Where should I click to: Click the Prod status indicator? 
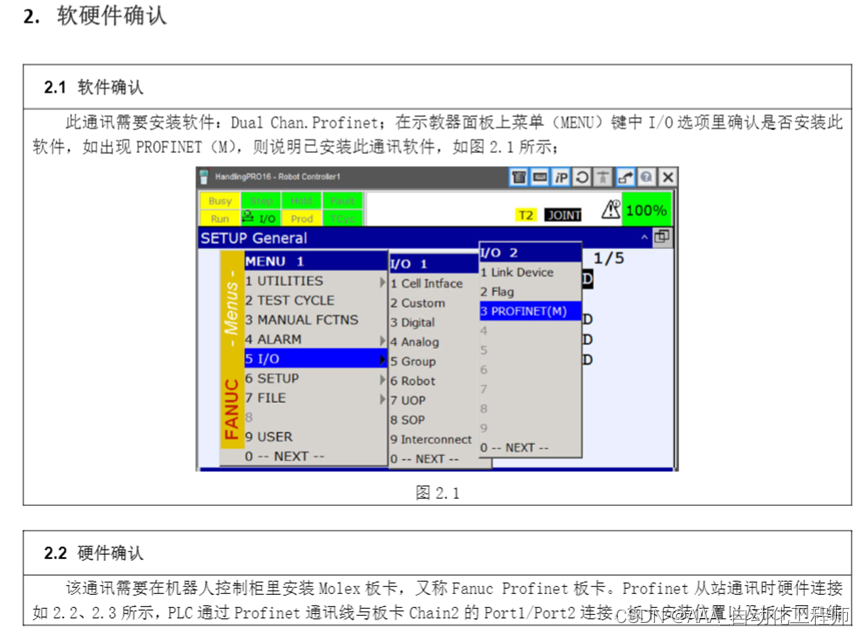(x=302, y=218)
